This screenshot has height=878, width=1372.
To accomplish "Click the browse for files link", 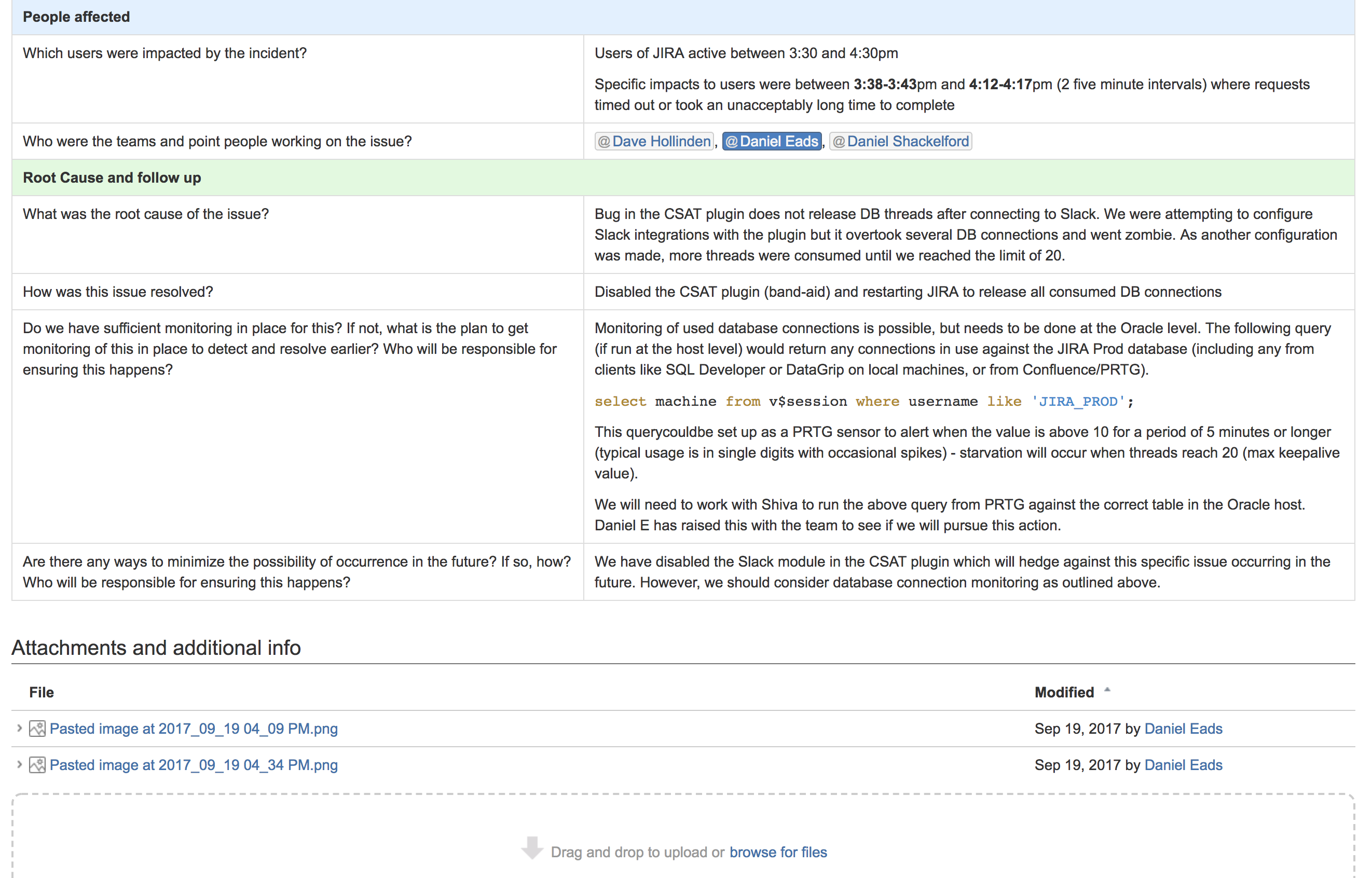I will click(778, 852).
